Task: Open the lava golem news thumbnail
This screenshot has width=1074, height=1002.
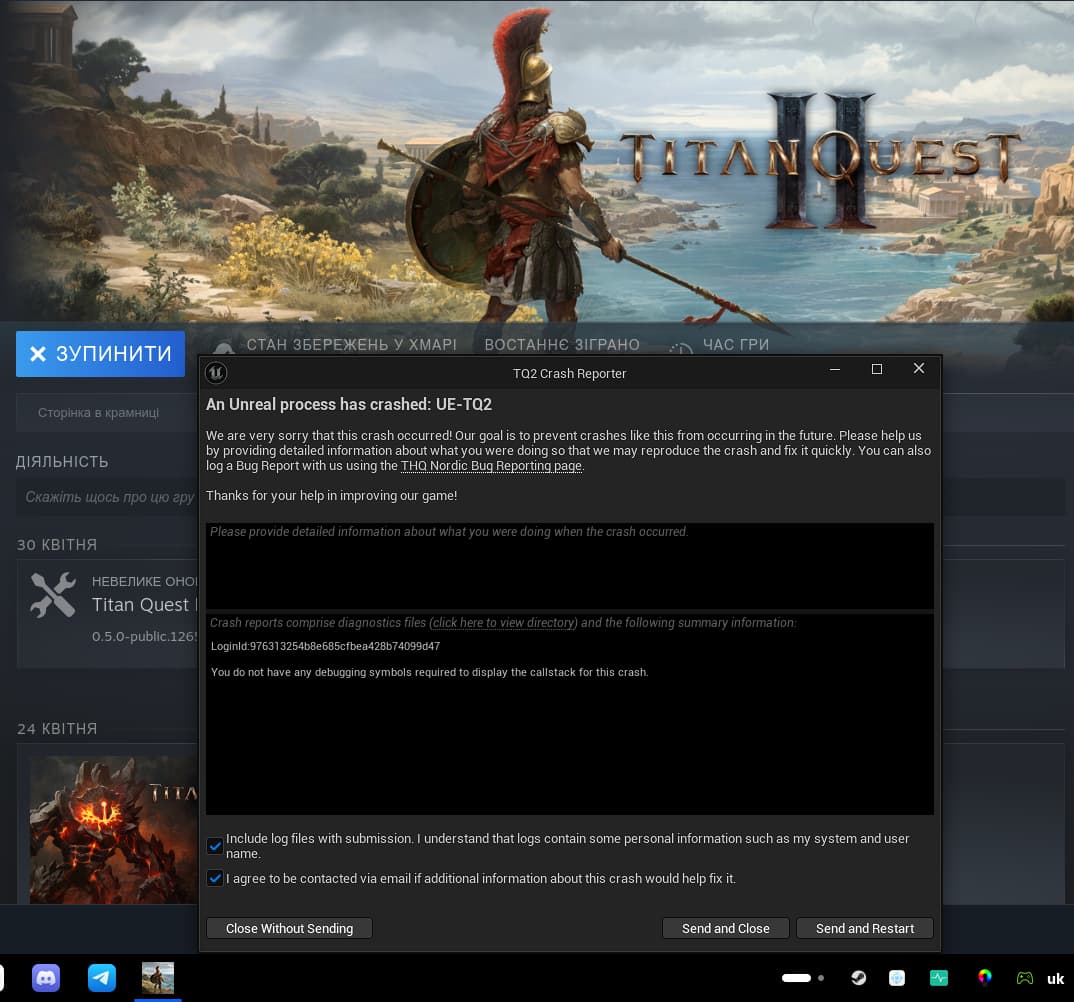Action: pos(114,829)
